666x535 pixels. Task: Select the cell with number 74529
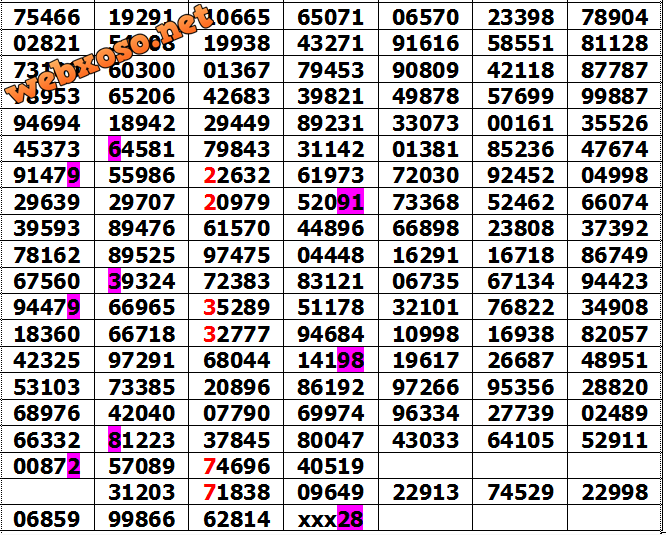click(520, 493)
